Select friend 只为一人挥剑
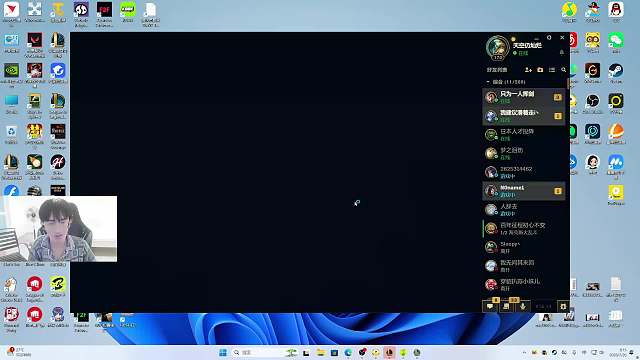This screenshot has width=640, height=360. pos(524,97)
